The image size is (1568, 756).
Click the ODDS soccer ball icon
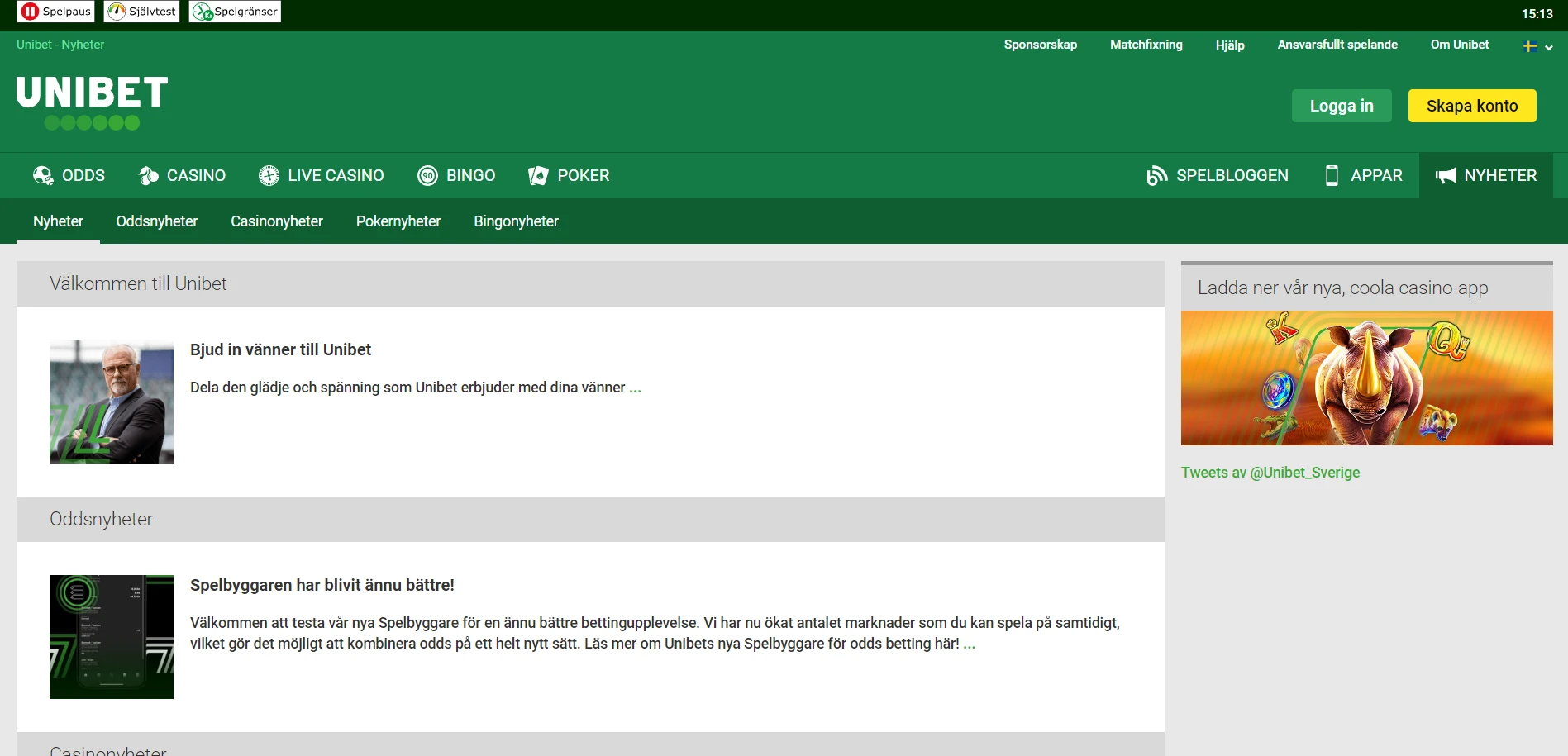[x=43, y=175]
